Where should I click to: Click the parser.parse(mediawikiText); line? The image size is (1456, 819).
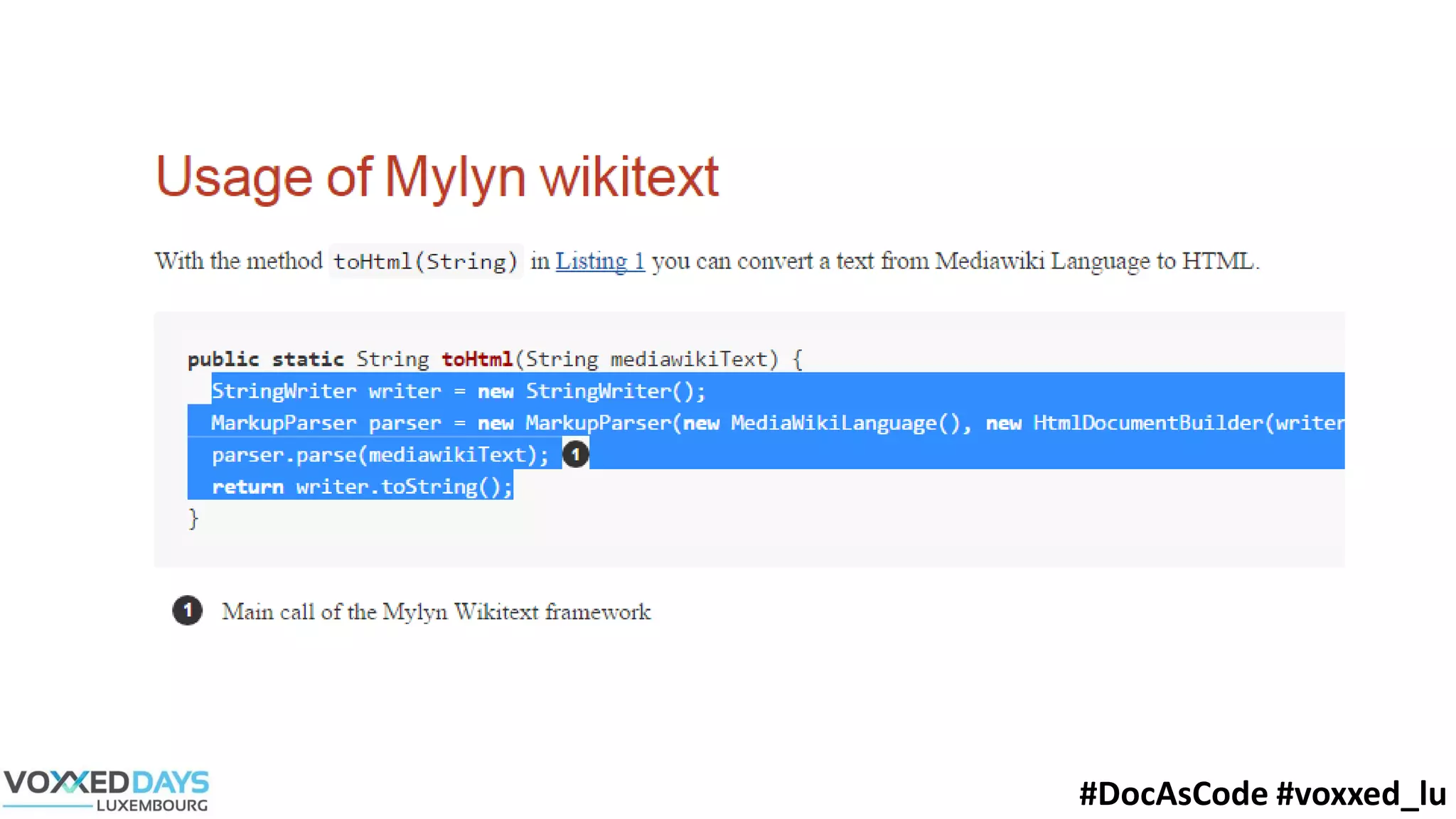380,455
